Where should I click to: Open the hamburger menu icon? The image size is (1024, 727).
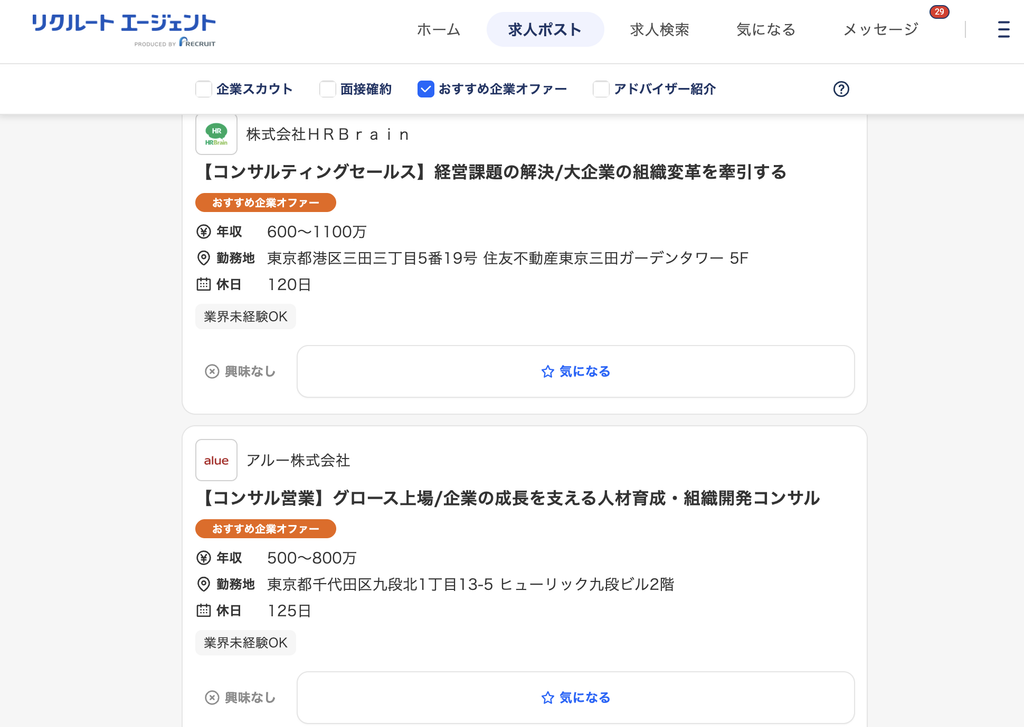(x=1003, y=29)
